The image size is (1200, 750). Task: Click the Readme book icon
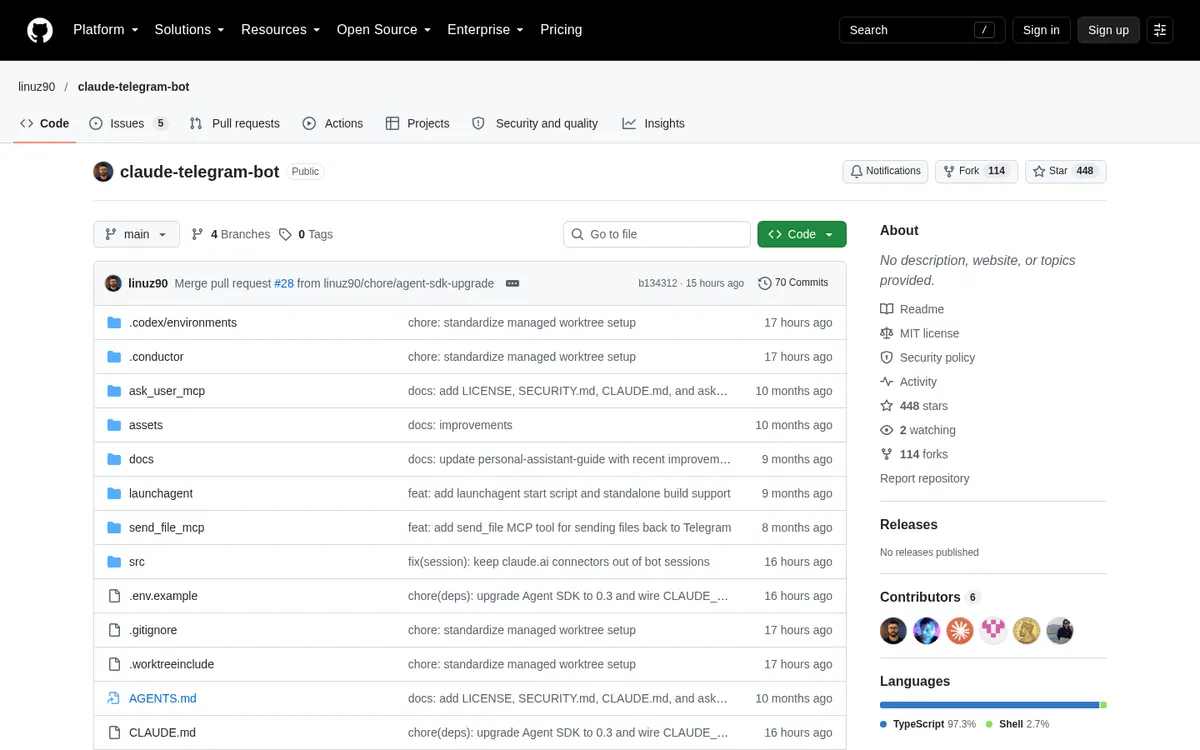pyautogui.click(x=886, y=309)
